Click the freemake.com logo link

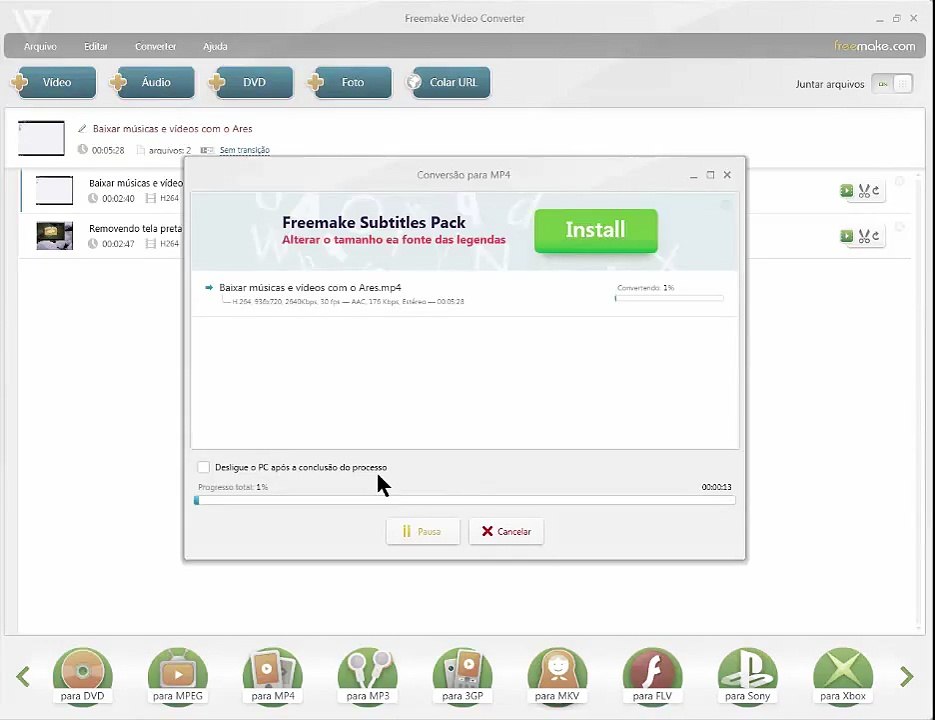coord(874,46)
